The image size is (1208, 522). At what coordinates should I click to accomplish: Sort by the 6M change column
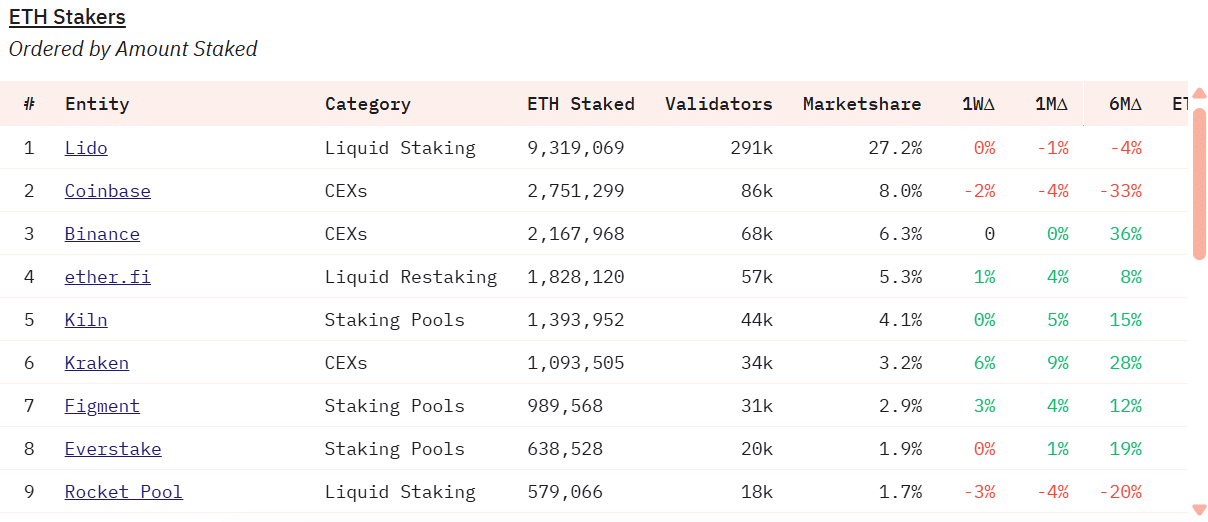click(1124, 104)
